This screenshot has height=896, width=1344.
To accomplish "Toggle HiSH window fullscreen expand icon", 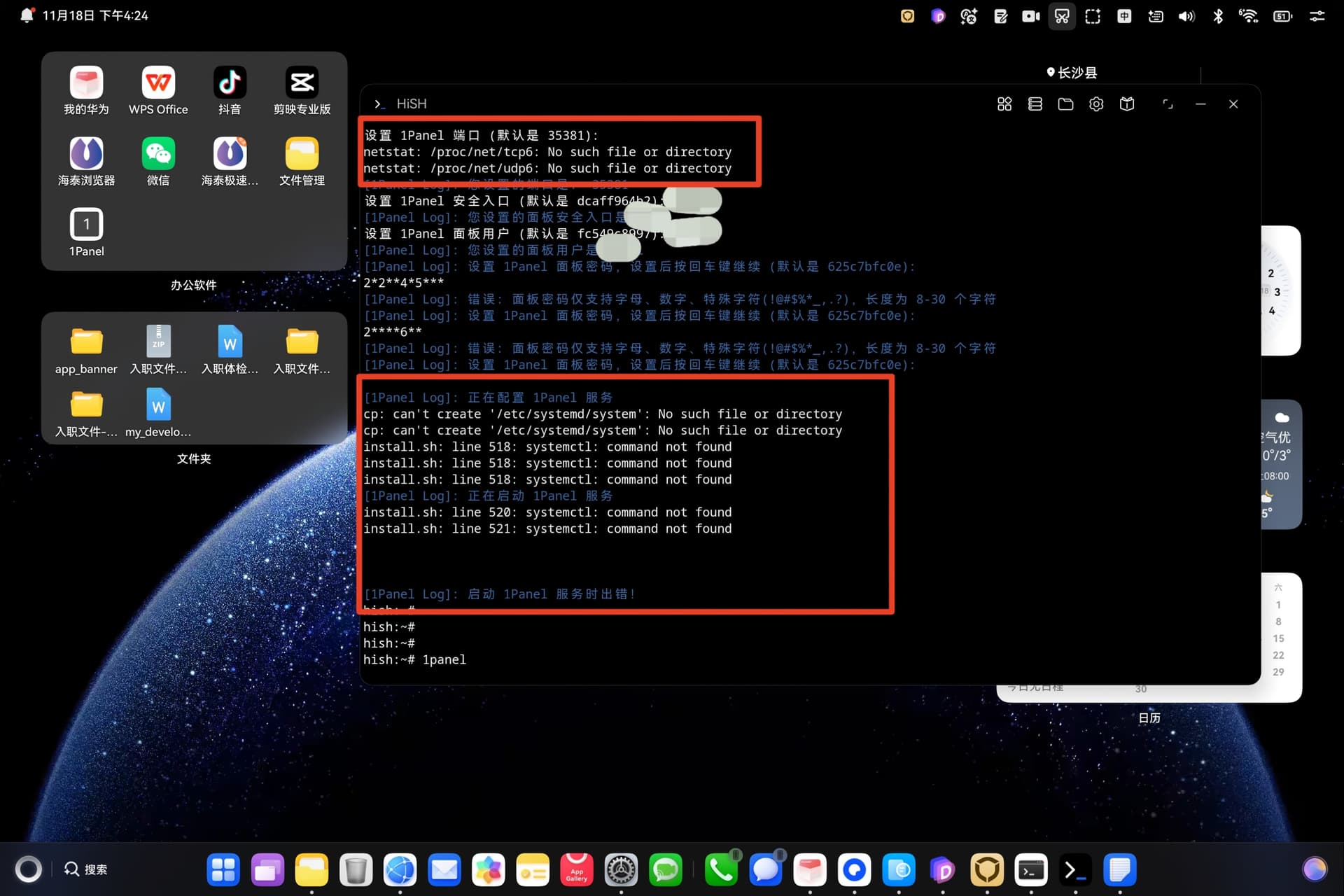I will 1168,104.
